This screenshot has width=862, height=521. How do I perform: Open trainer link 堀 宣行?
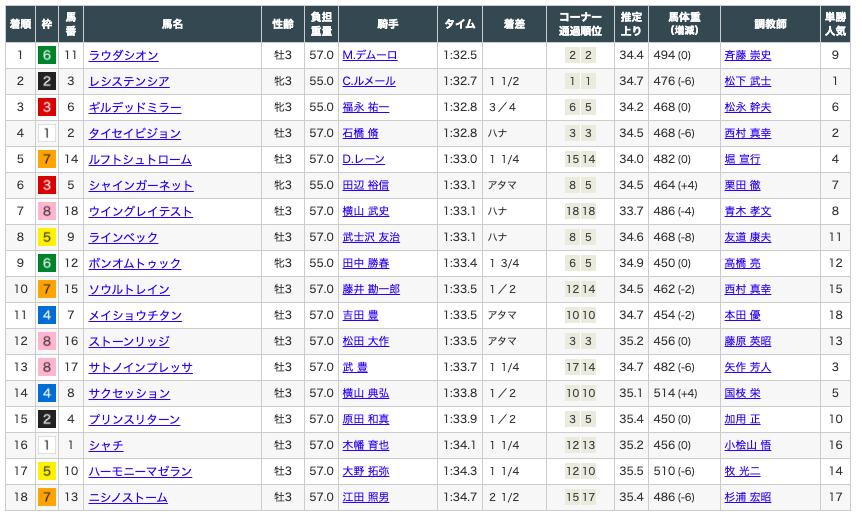(x=742, y=159)
